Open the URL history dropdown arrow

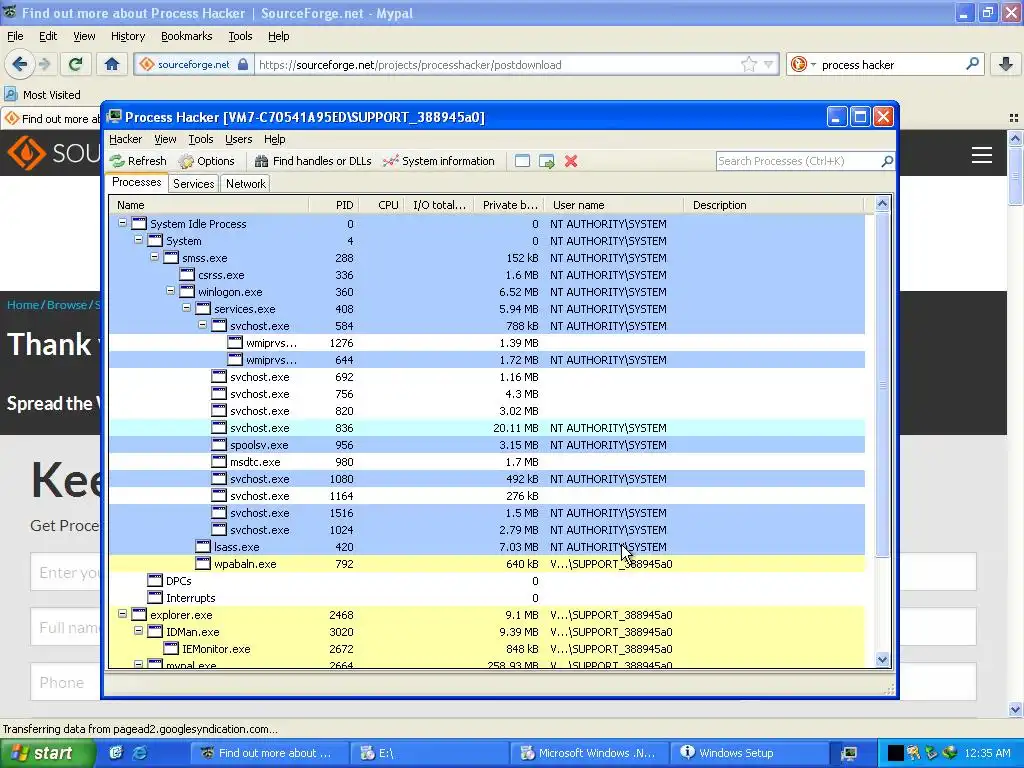click(x=769, y=64)
